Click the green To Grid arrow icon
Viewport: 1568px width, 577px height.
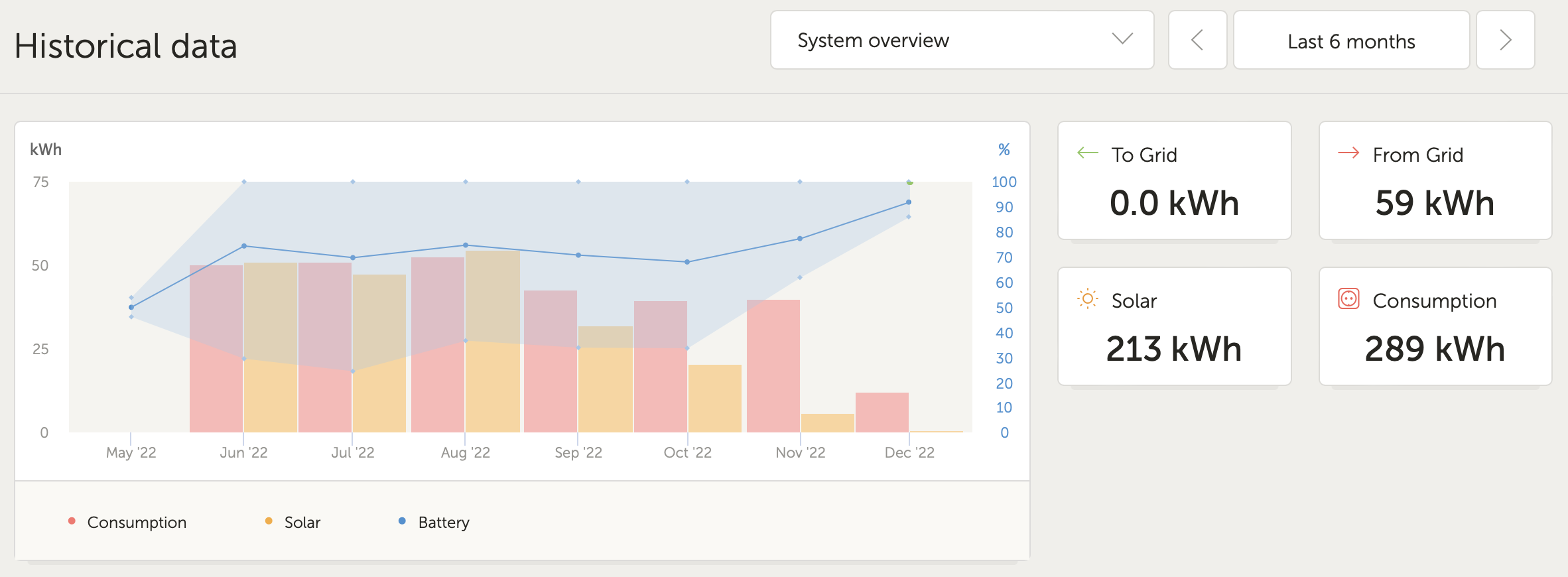tap(1088, 153)
